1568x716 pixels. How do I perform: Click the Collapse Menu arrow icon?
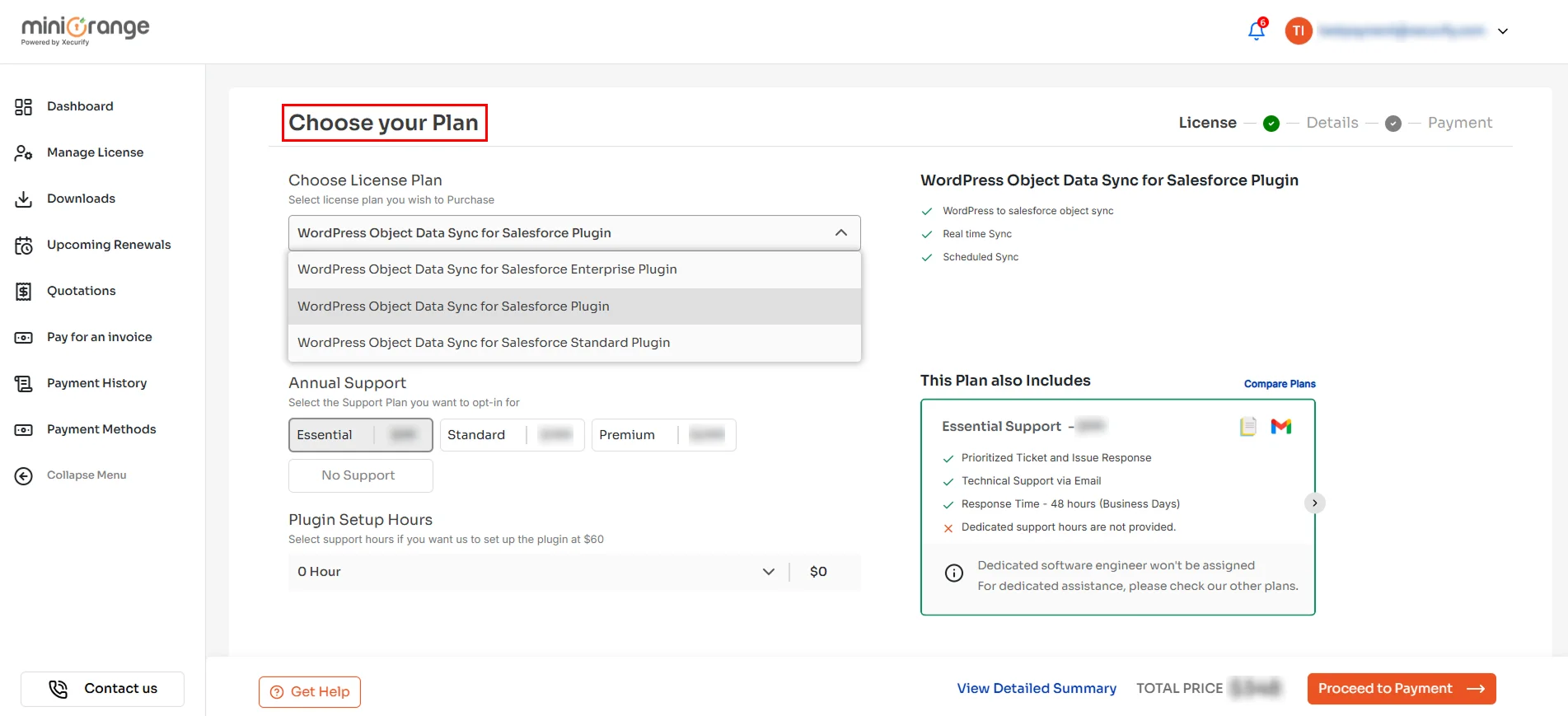tap(24, 476)
